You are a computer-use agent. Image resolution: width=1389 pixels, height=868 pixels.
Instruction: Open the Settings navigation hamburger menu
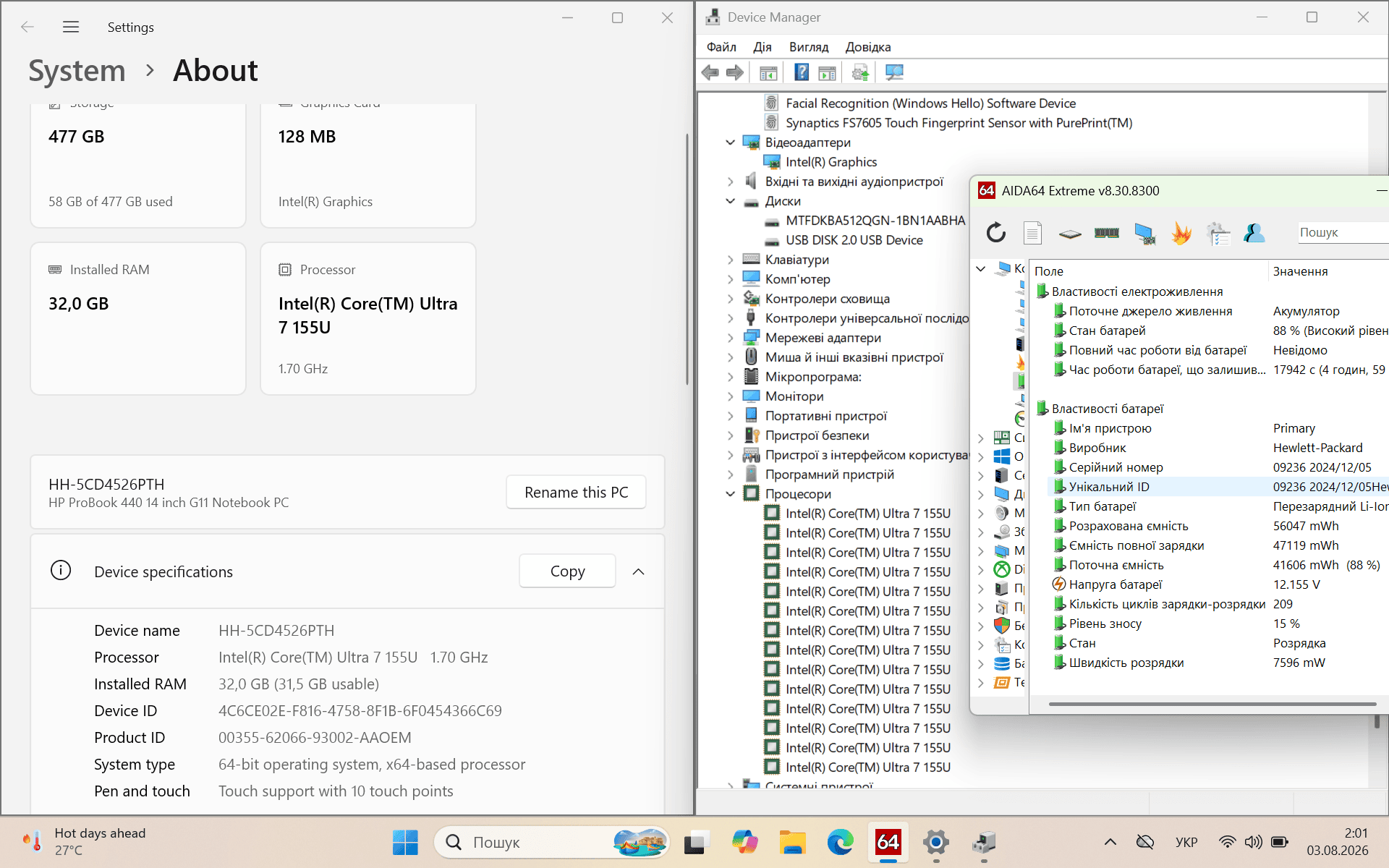71,27
